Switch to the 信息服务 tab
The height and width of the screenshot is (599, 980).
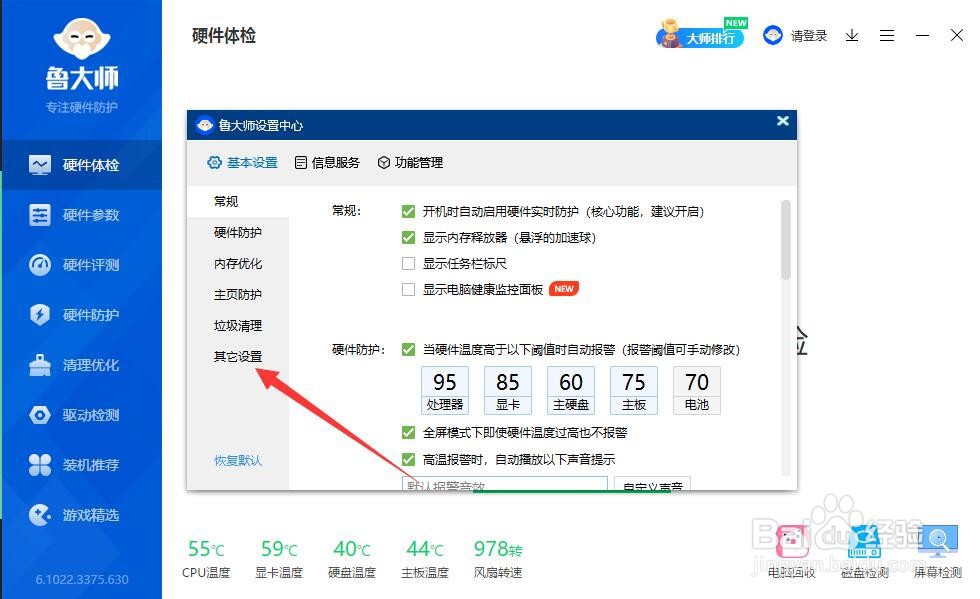tap(328, 163)
